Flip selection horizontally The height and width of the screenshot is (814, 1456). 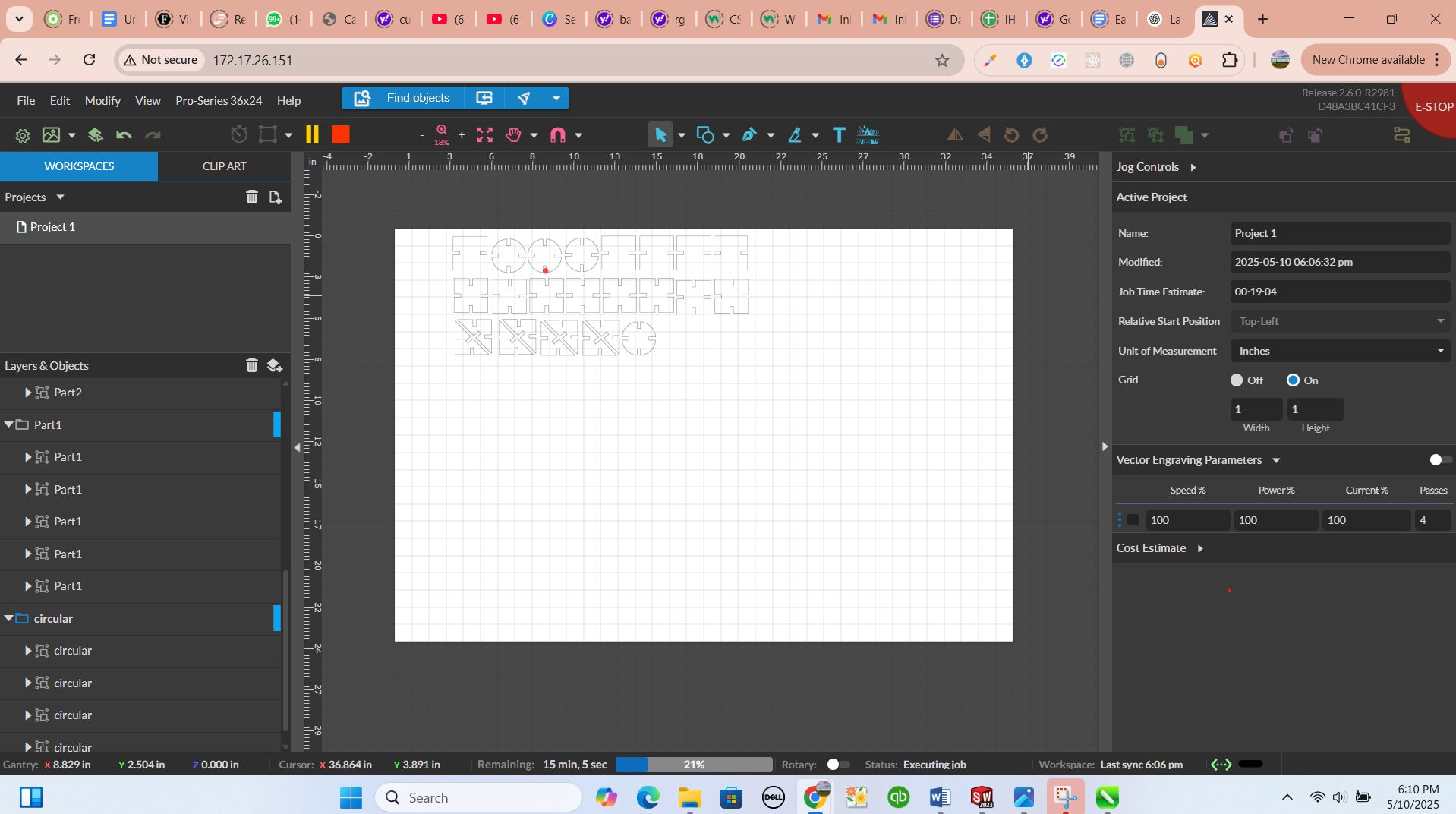[955, 135]
